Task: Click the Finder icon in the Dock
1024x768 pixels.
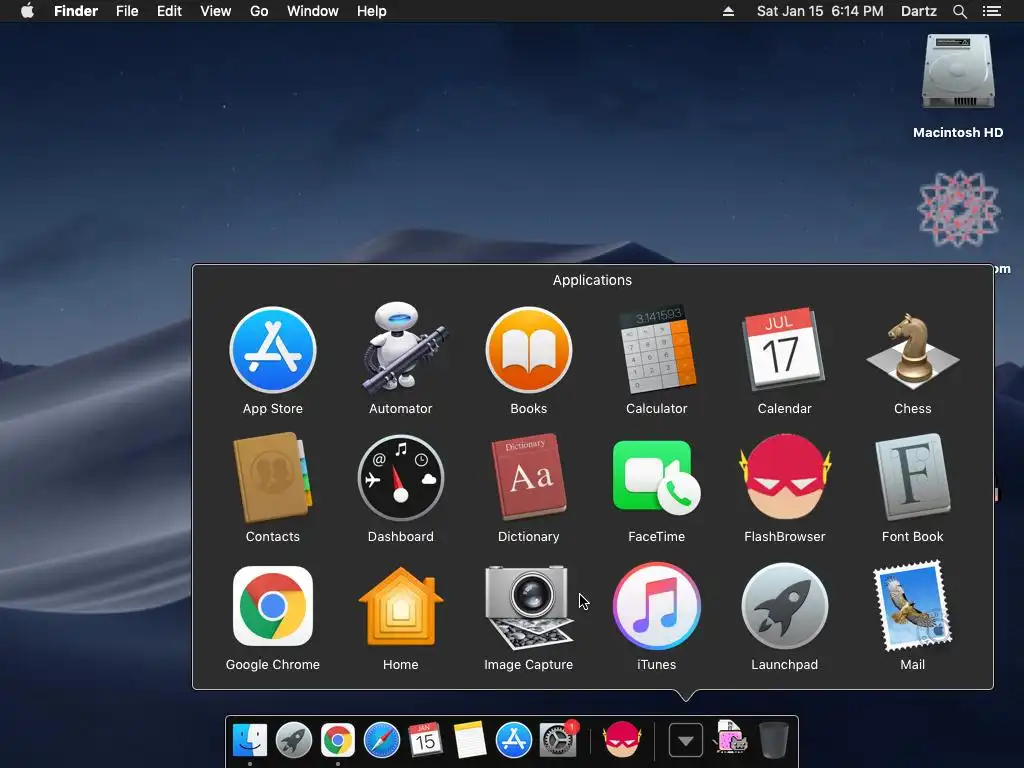Action: point(250,741)
